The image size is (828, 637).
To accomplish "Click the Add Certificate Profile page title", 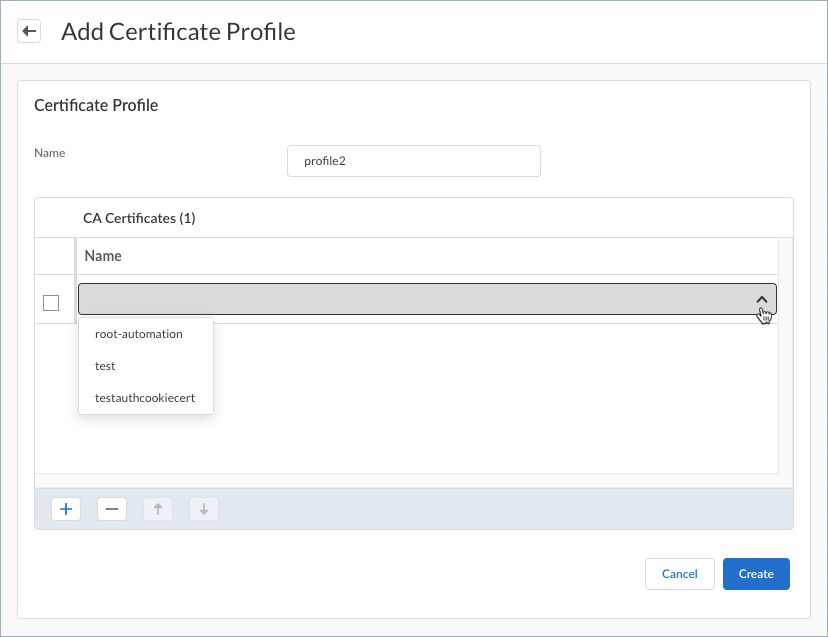I will click(178, 31).
